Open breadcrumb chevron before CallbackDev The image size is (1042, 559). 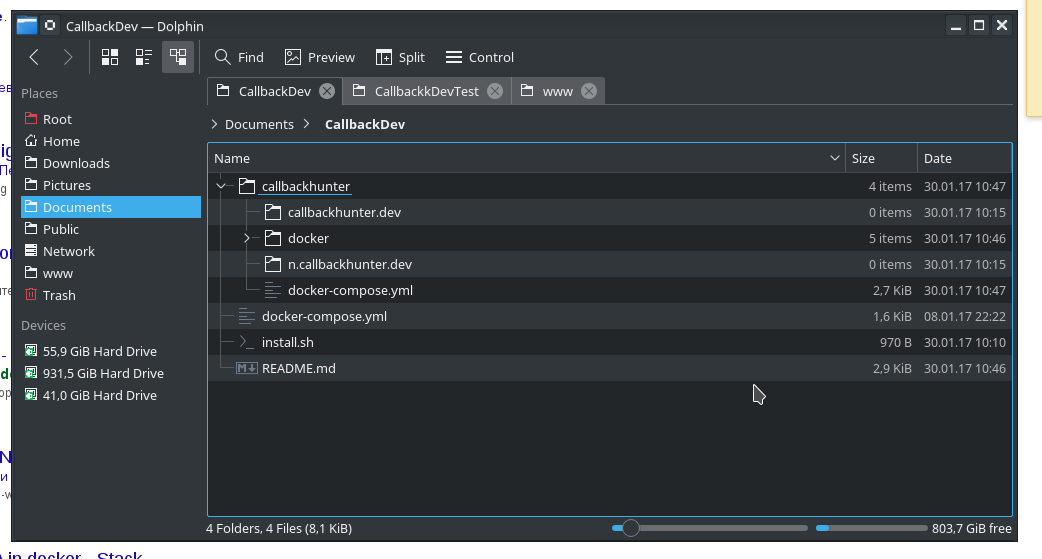[306, 124]
